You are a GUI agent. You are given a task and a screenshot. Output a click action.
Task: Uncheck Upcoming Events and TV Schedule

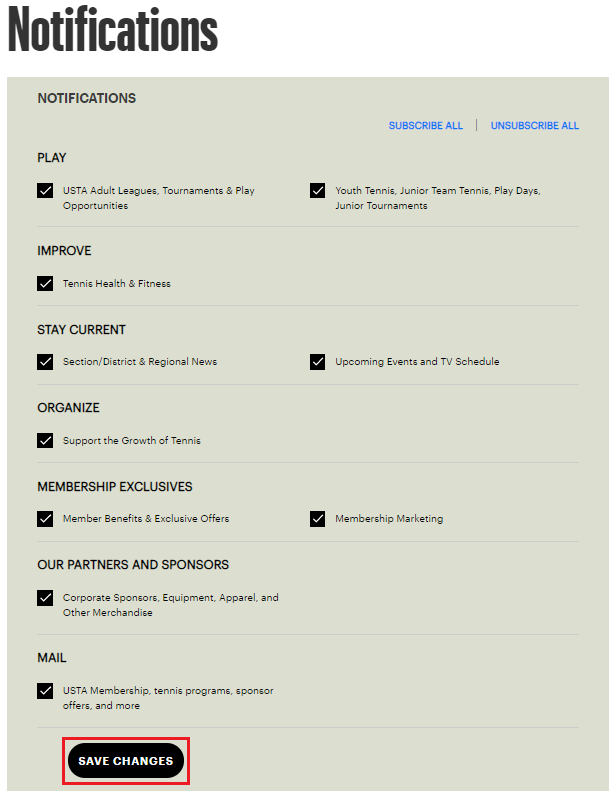(x=317, y=361)
